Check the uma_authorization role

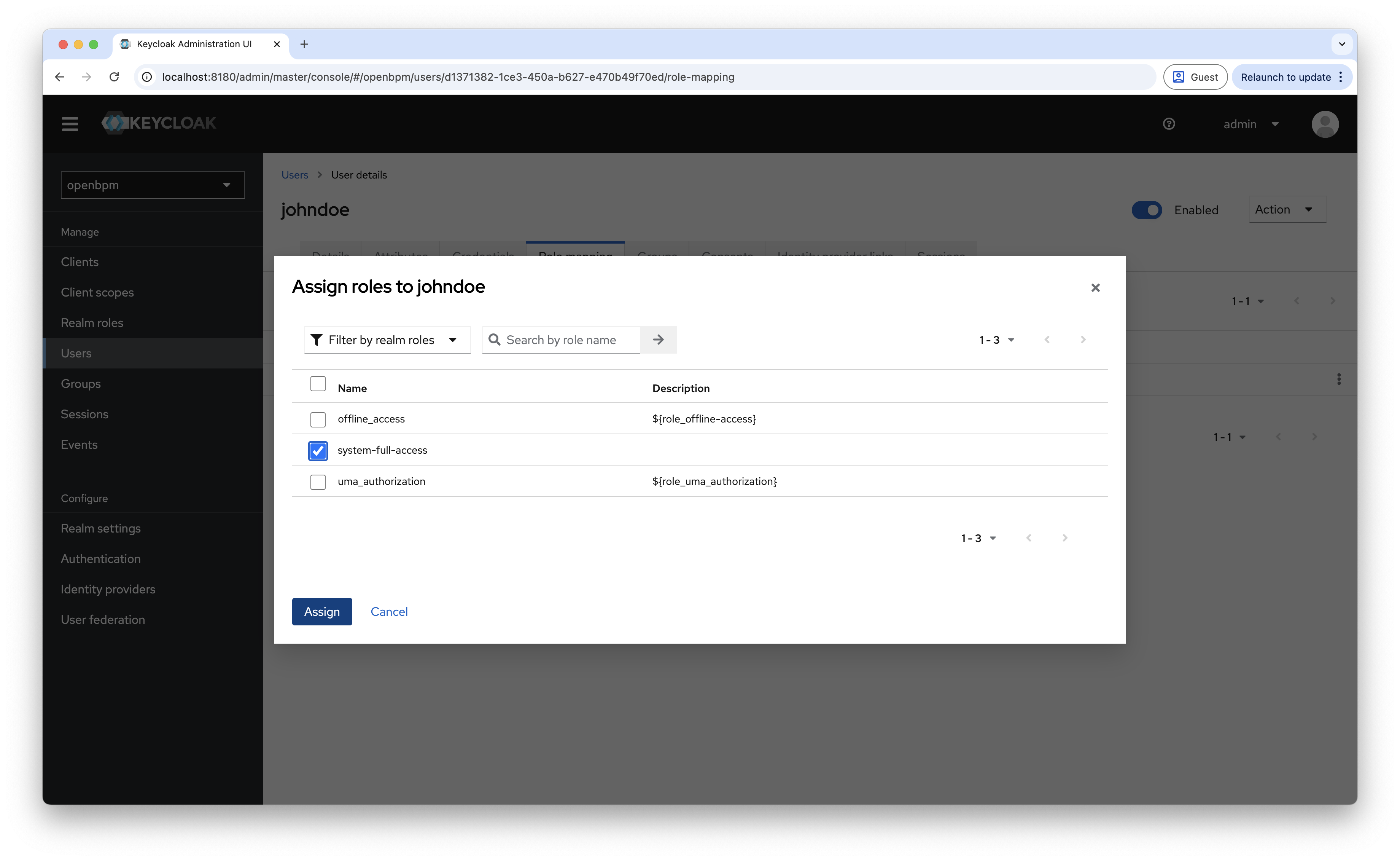coord(318,482)
